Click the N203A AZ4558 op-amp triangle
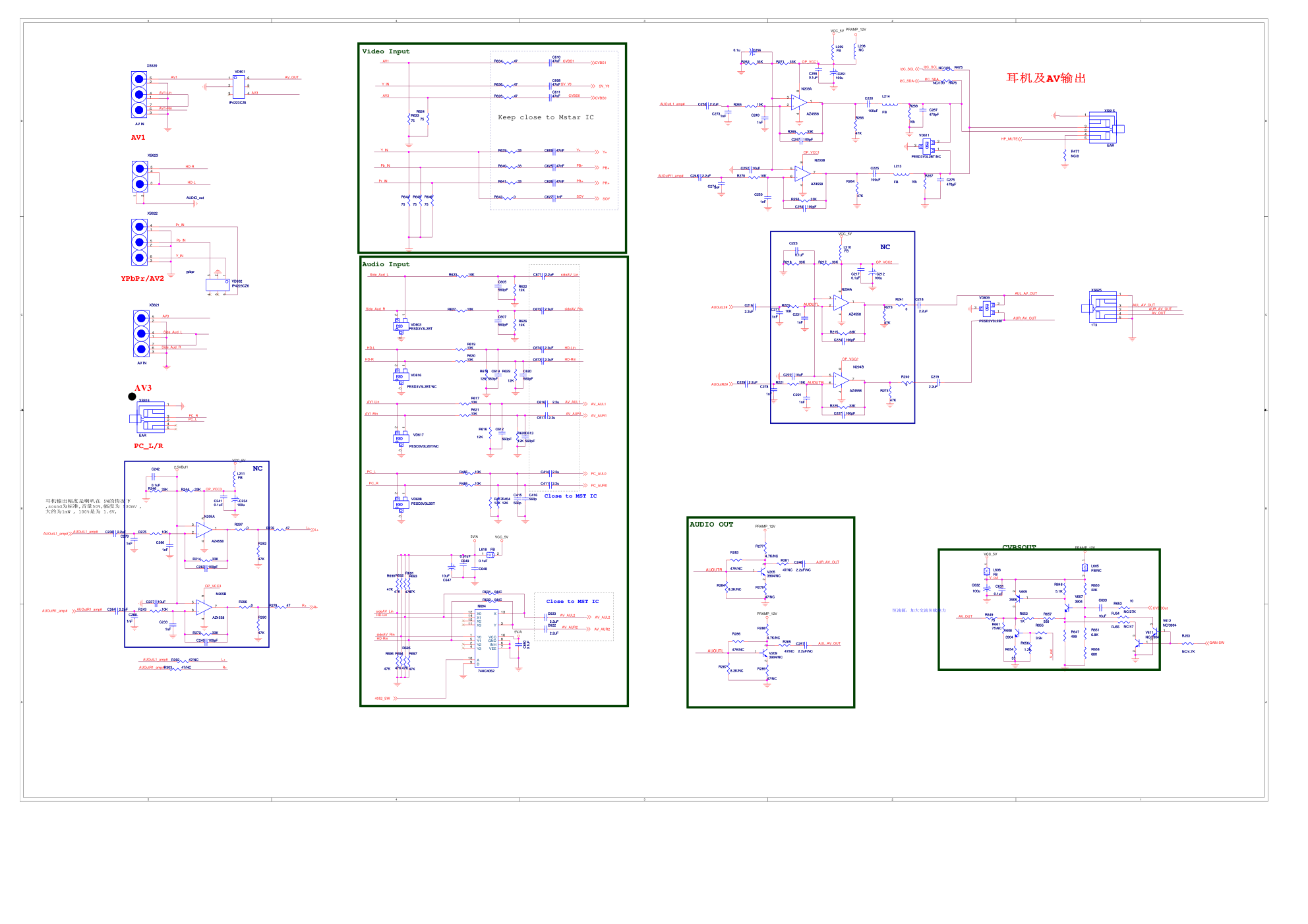 798,103
